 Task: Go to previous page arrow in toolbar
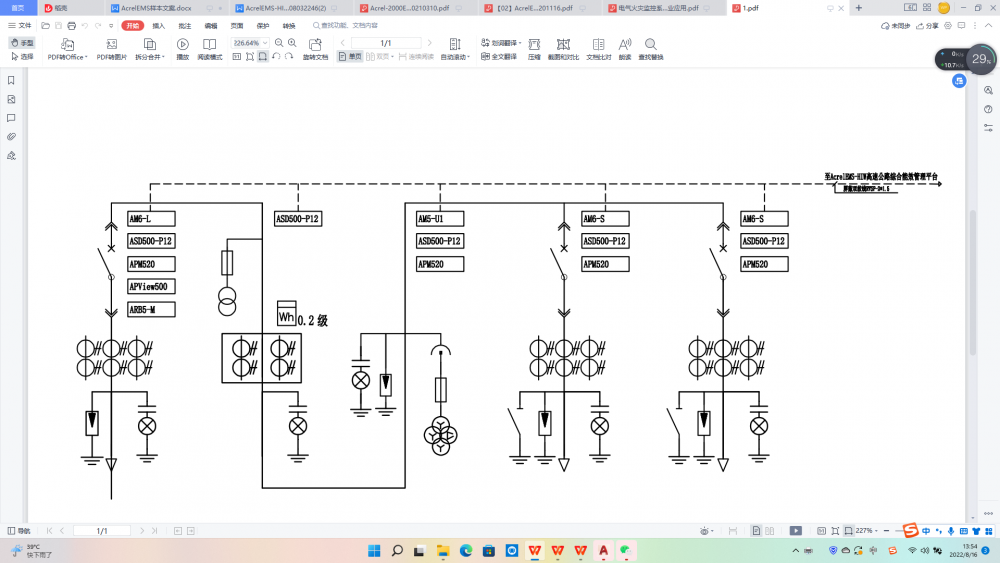tap(342, 43)
